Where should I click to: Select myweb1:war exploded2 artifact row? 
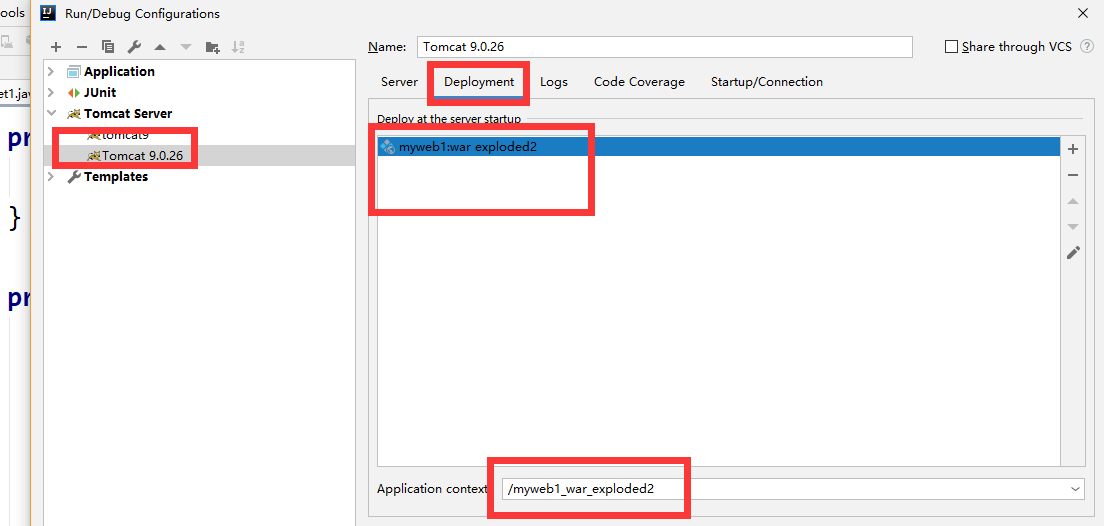pos(719,146)
